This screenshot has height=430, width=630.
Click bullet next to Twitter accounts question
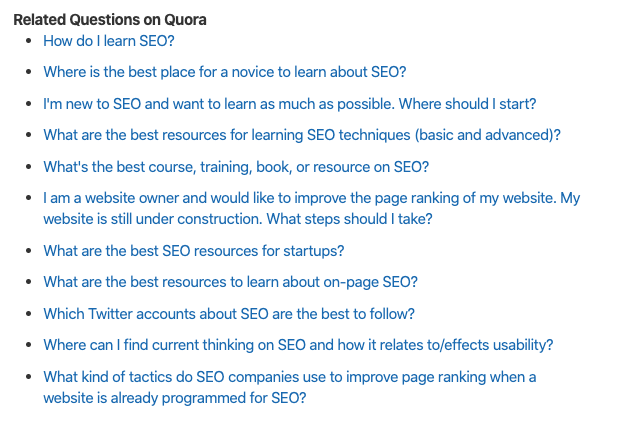click(29, 313)
